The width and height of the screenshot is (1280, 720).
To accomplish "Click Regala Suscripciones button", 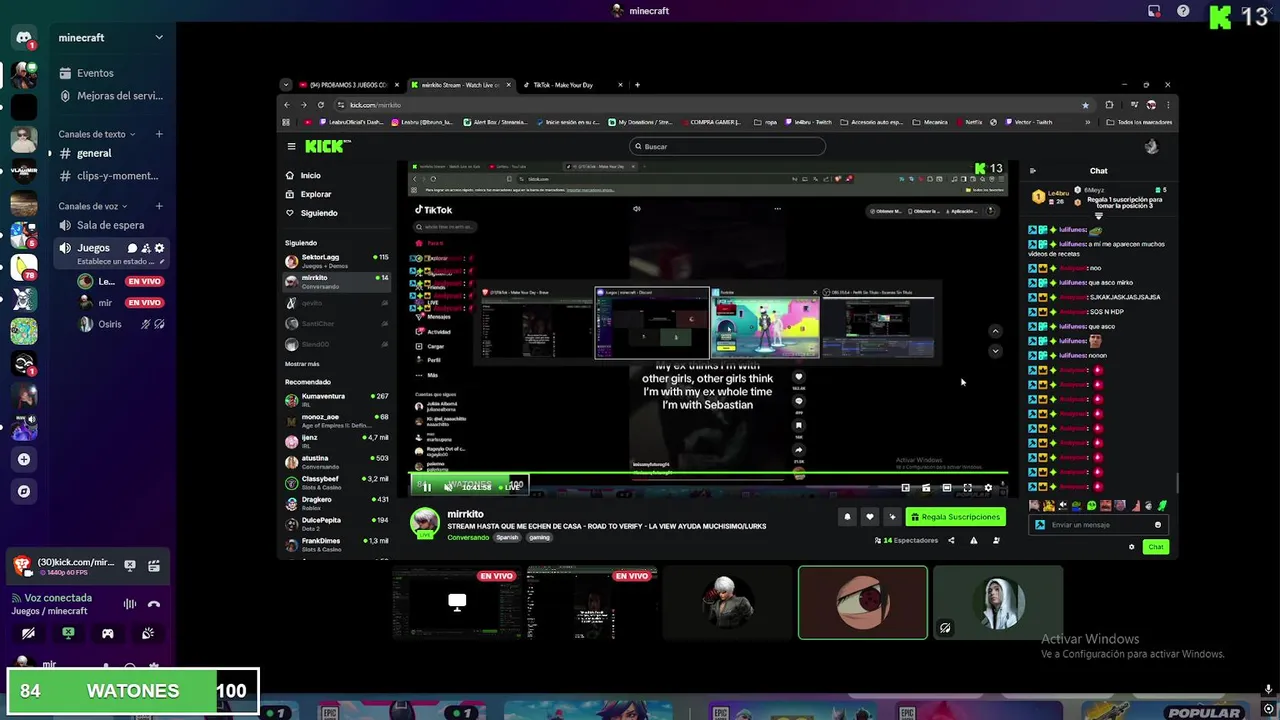I will [x=955, y=517].
